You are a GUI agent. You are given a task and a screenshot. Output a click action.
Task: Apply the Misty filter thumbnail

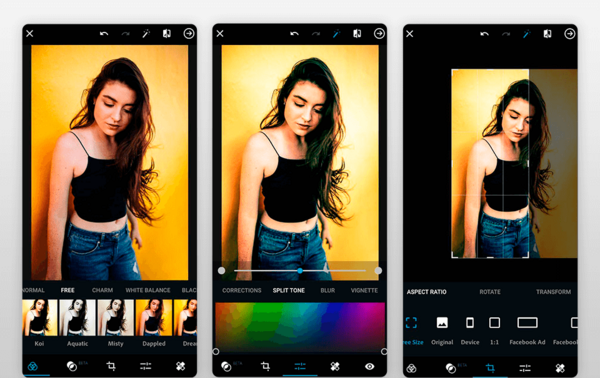pyautogui.click(x=115, y=318)
